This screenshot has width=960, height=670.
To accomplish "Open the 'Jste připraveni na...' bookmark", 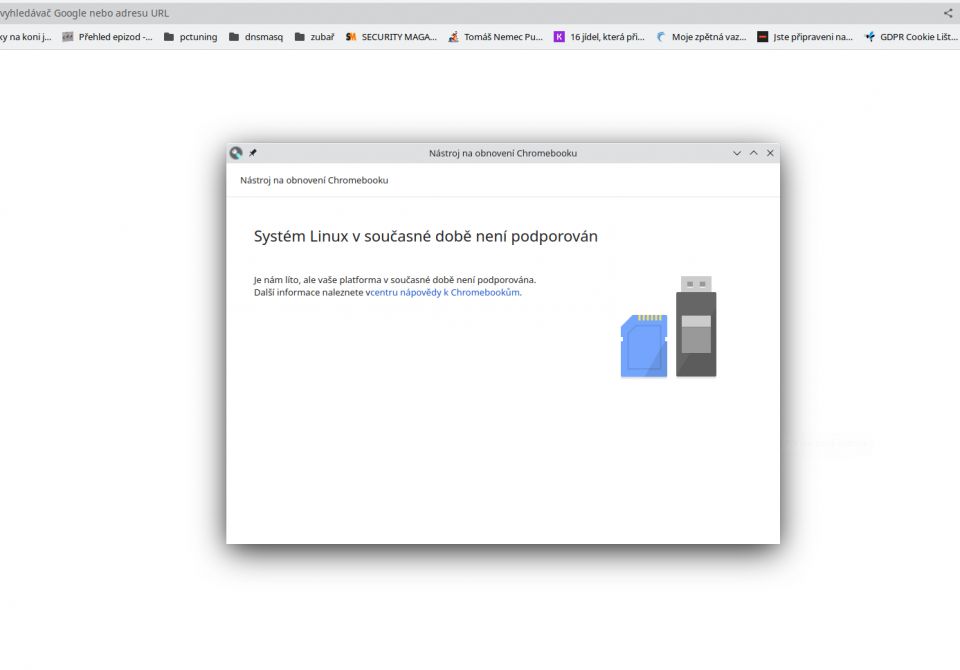I will 805,37.
